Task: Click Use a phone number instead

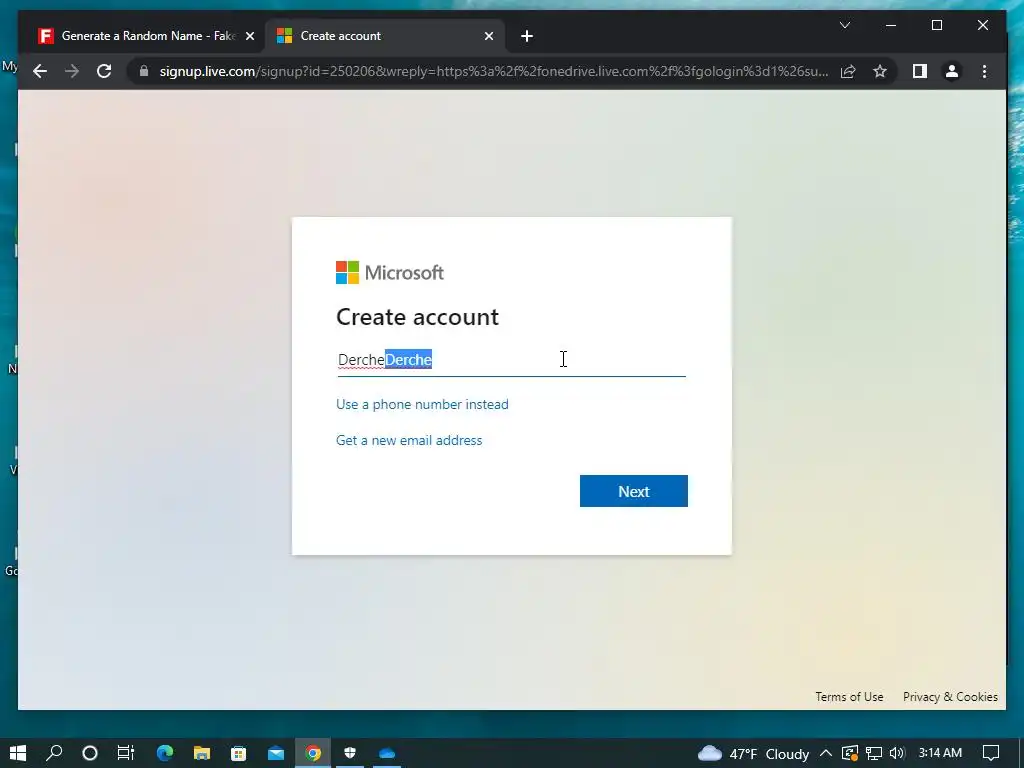Action: (422, 404)
